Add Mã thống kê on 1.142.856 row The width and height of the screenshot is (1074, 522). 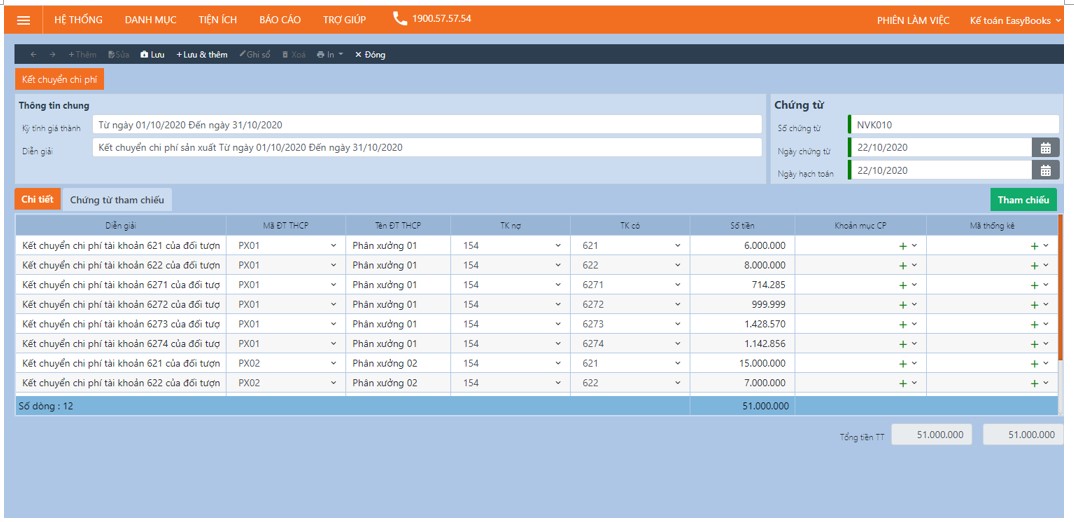click(x=1034, y=344)
